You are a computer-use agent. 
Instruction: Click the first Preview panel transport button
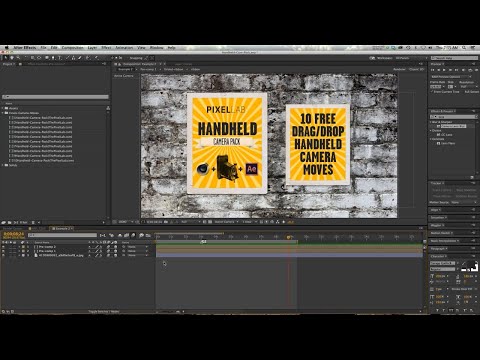point(433,70)
